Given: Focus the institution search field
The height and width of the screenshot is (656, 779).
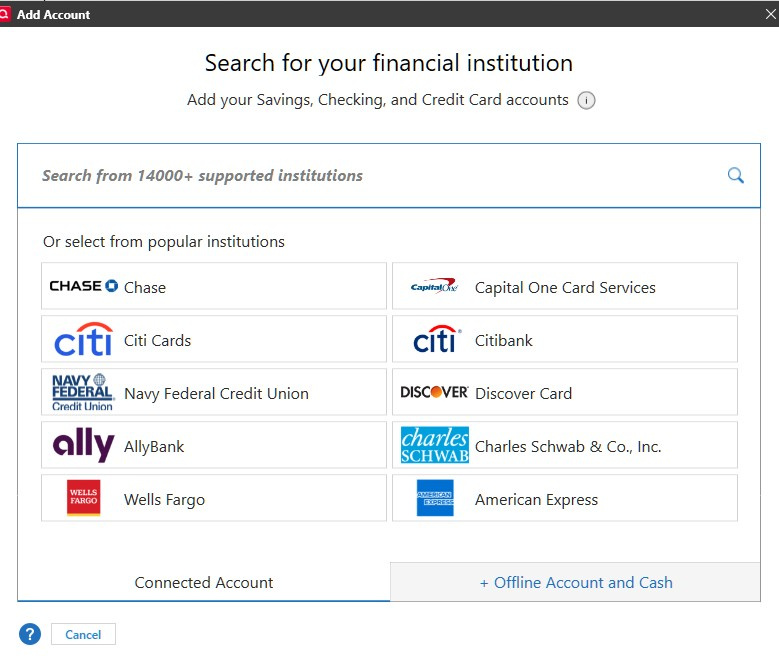Looking at the screenshot, I should [x=370, y=176].
